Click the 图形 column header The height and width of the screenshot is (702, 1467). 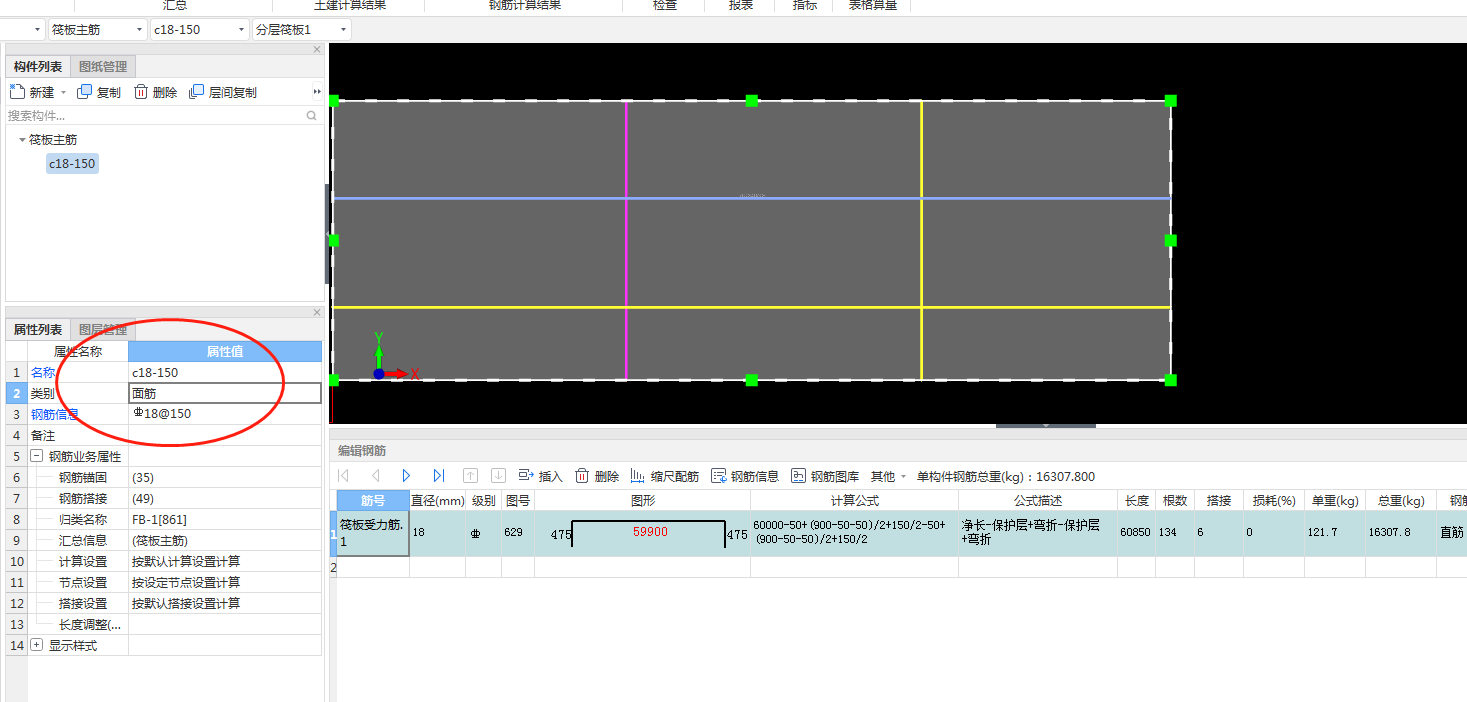pyautogui.click(x=643, y=500)
